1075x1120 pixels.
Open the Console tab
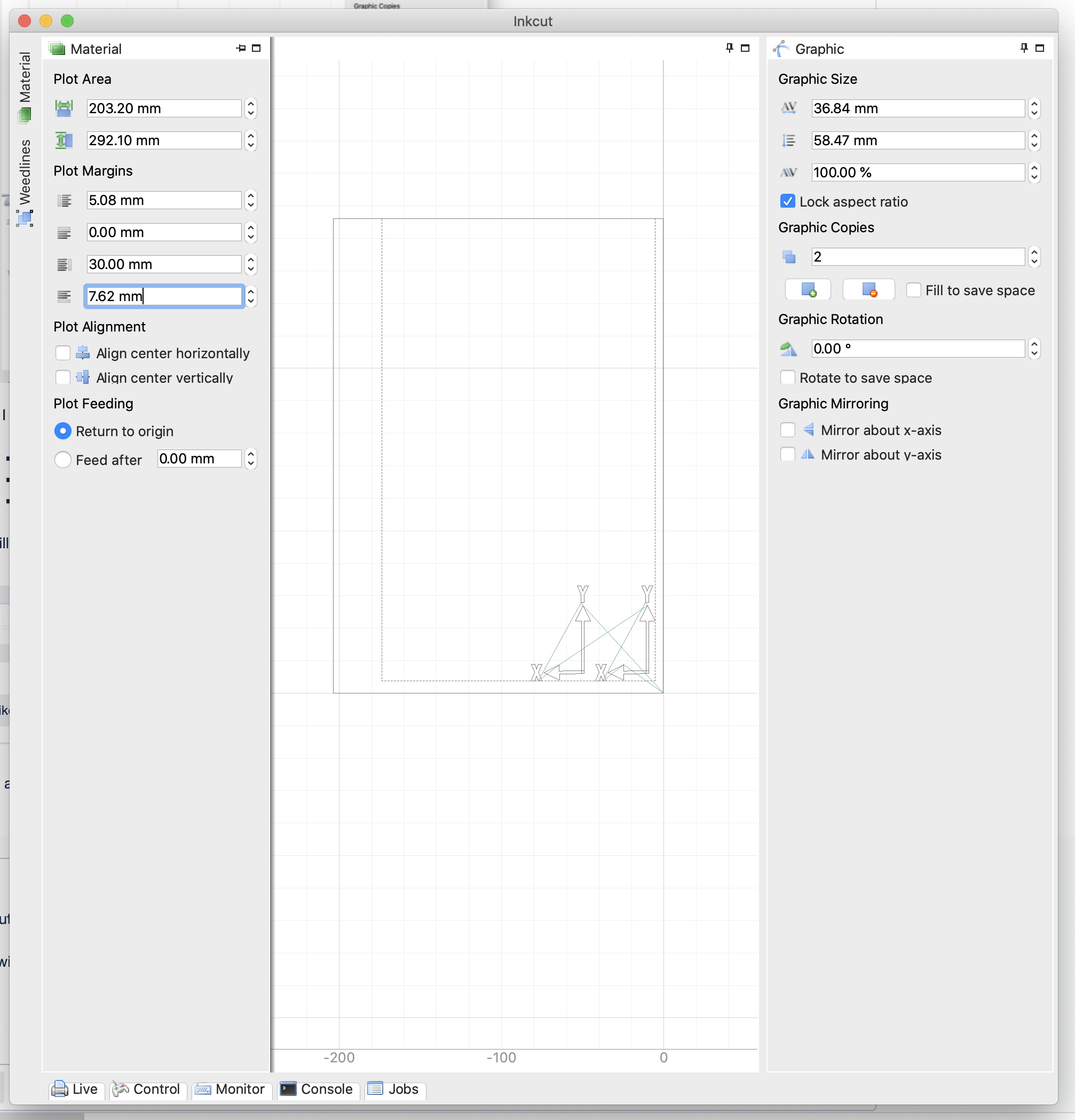[318, 1089]
